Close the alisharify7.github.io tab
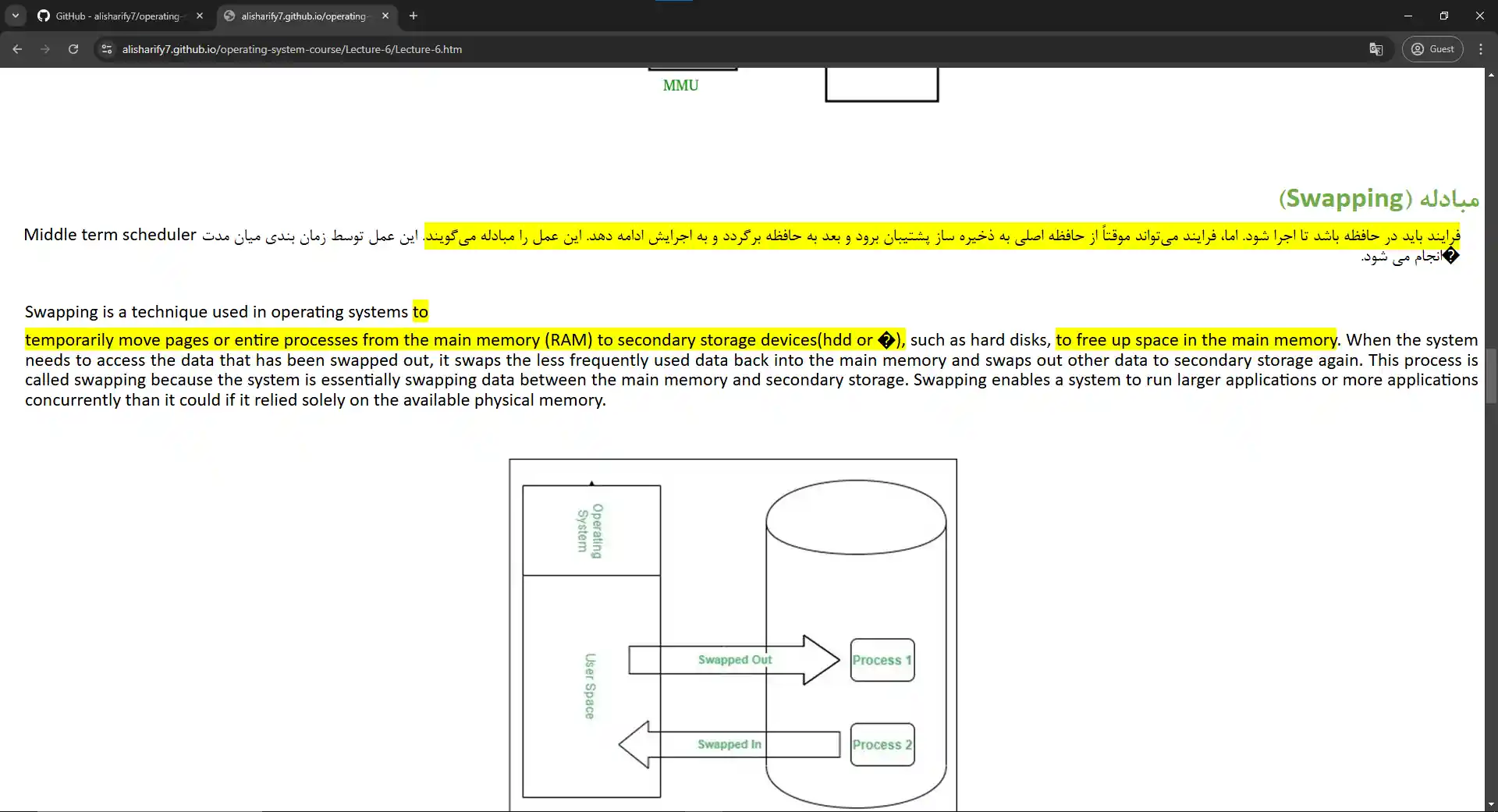 click(x=385, y=16)
